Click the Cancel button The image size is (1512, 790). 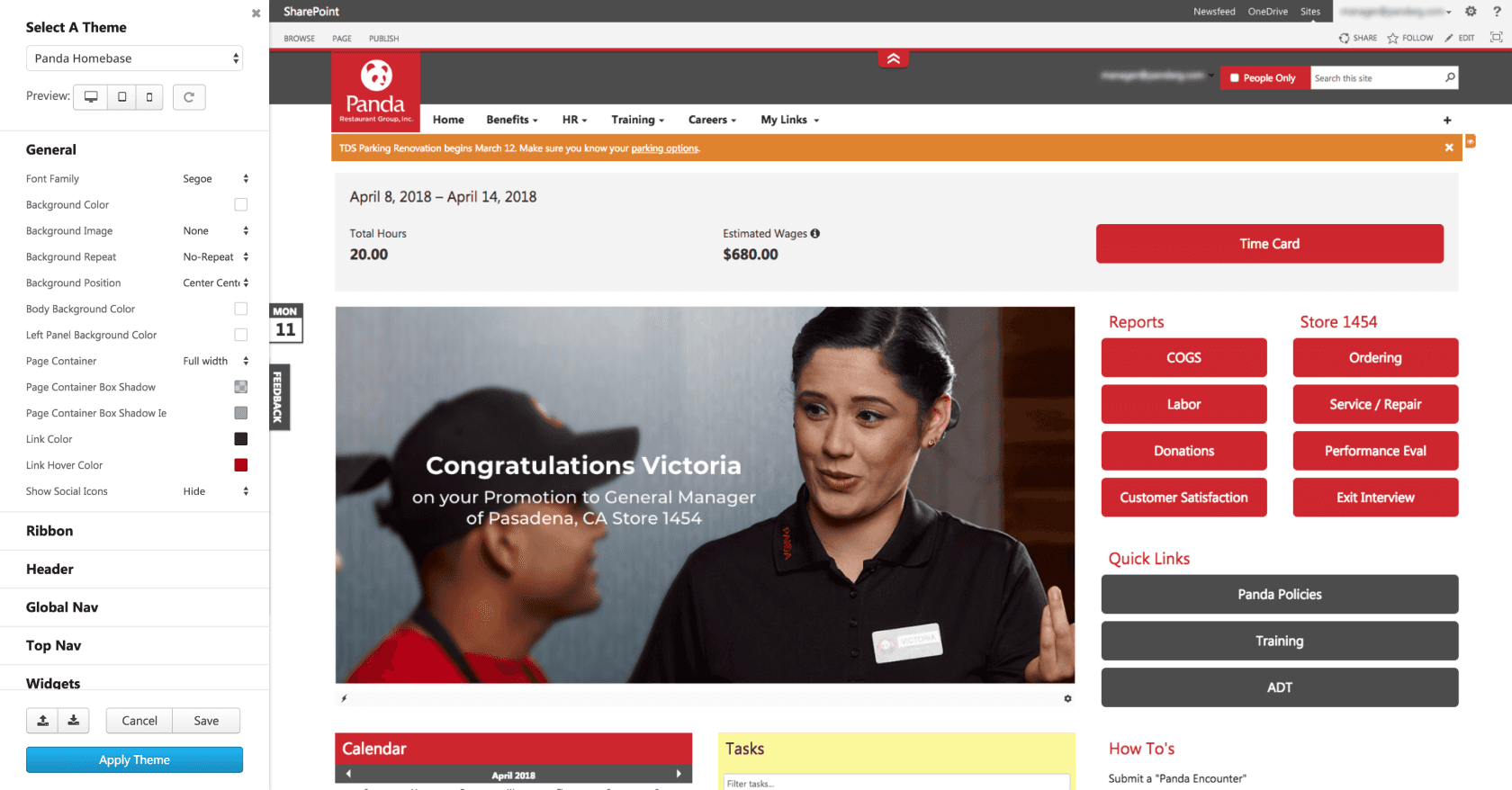(x=139, y=722)
